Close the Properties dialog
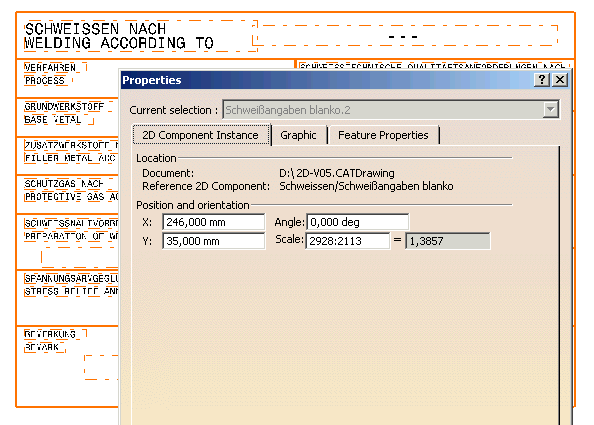 tap(560, 80)
